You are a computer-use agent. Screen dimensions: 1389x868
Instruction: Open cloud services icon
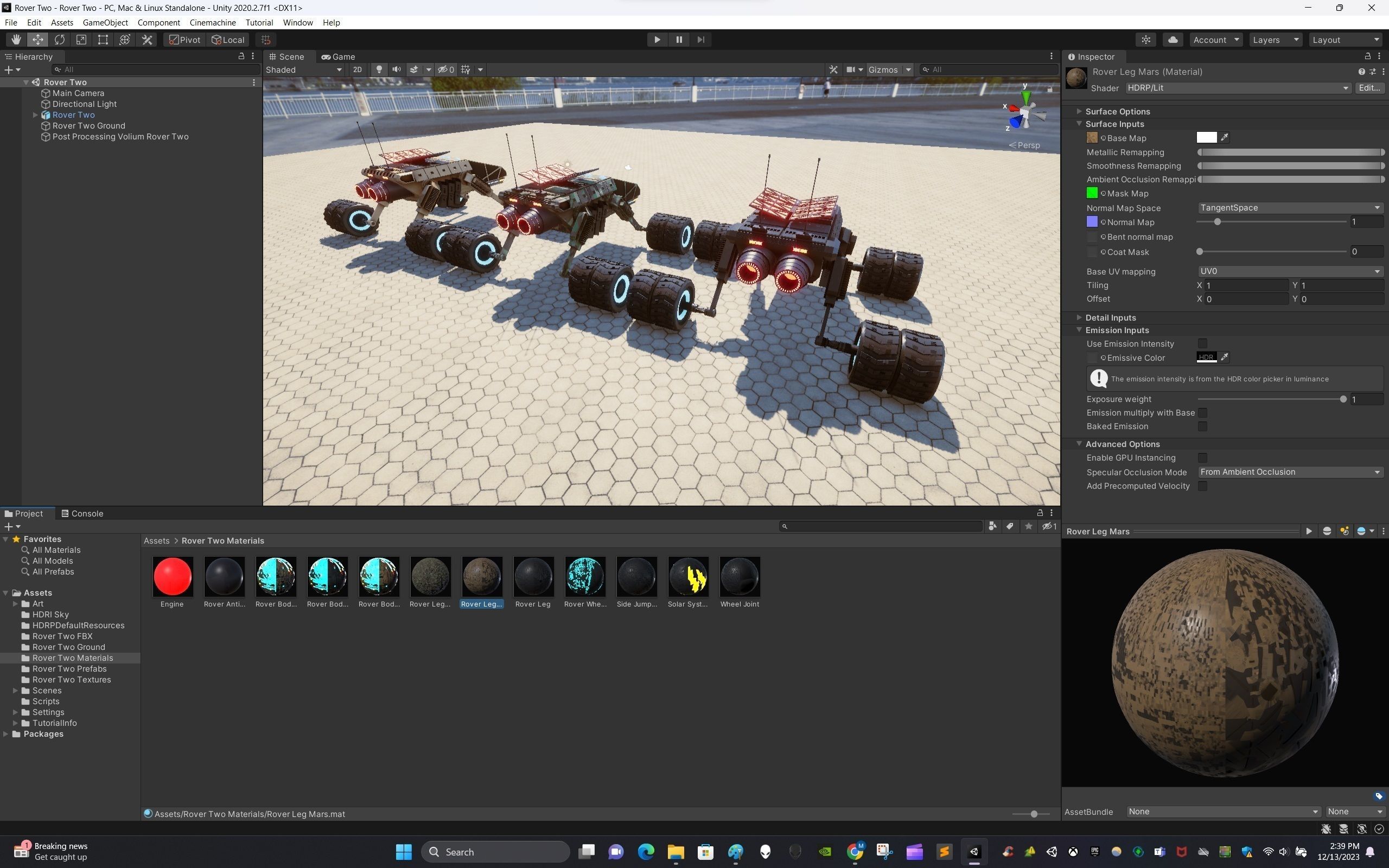coord(1173,40)
